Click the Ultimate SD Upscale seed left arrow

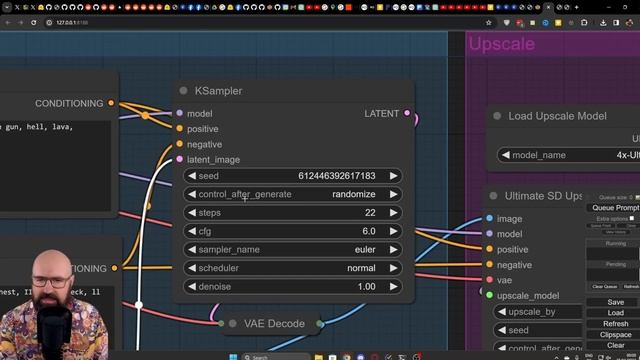point(502,330)
